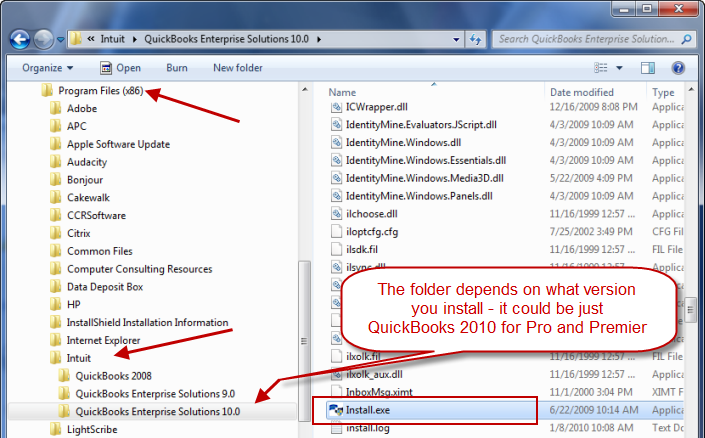Click the magnifier search icon

[686, 39]
